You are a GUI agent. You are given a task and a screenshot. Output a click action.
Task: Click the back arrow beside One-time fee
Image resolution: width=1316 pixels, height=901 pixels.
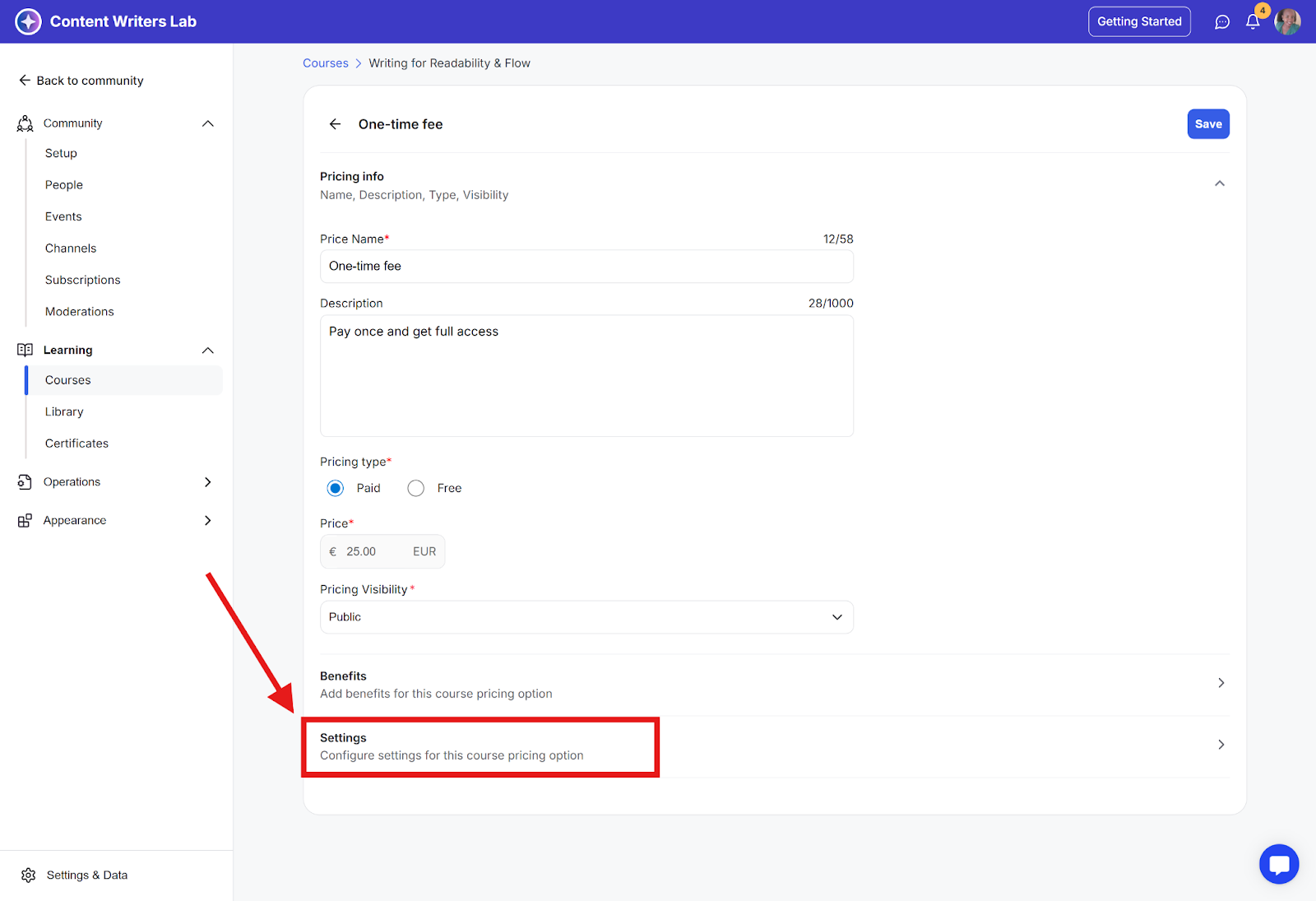click(335, 124)
